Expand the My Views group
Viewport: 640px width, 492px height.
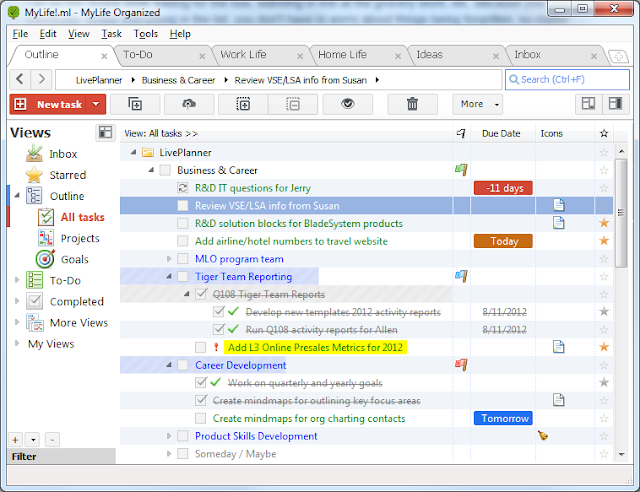point(17,343)
